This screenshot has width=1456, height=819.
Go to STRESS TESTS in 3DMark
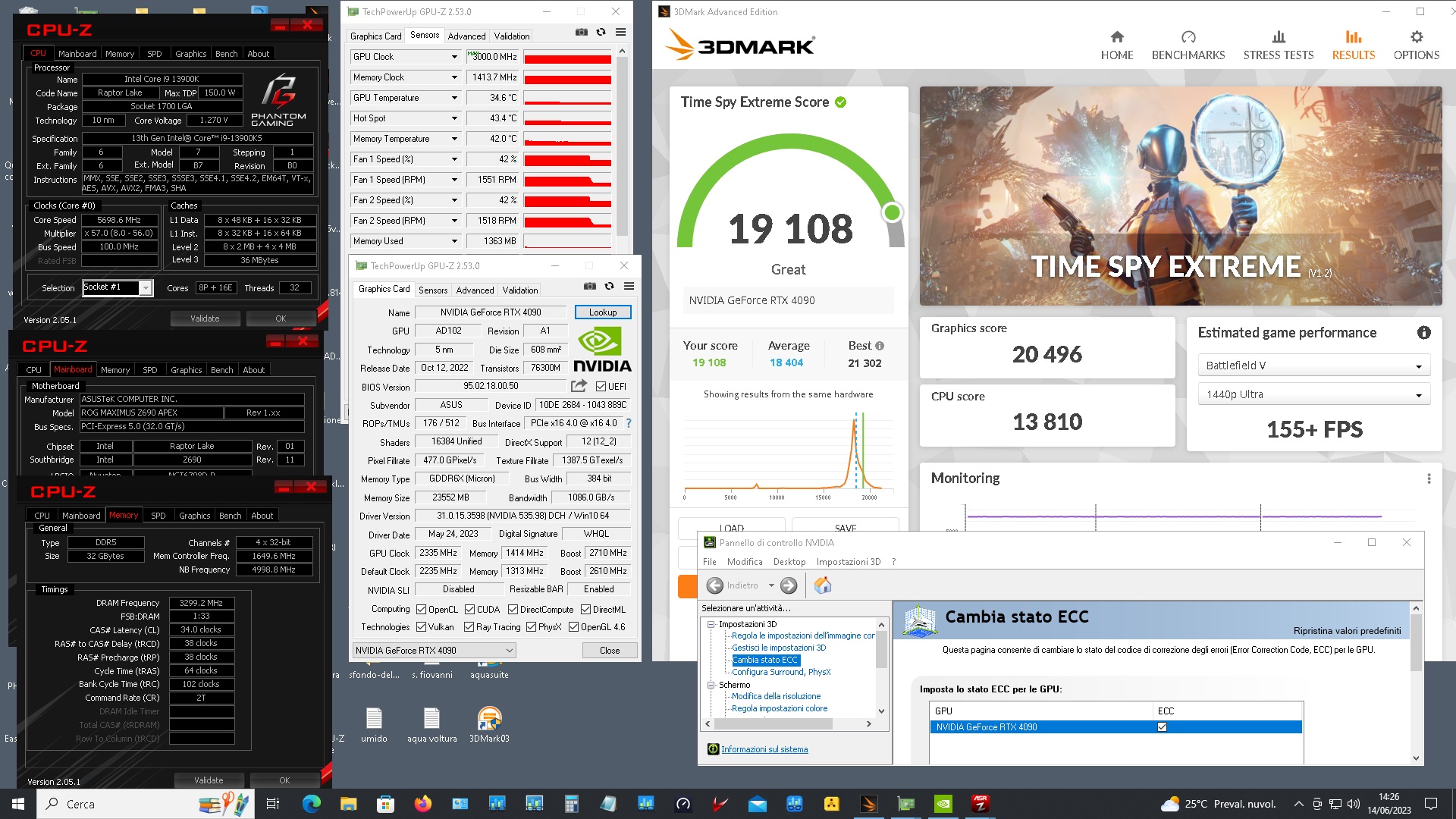1278,46
